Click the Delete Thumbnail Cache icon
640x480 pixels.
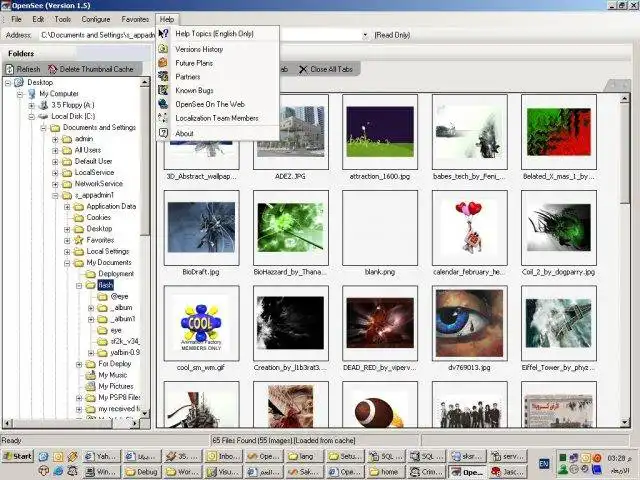pos(53,69)
